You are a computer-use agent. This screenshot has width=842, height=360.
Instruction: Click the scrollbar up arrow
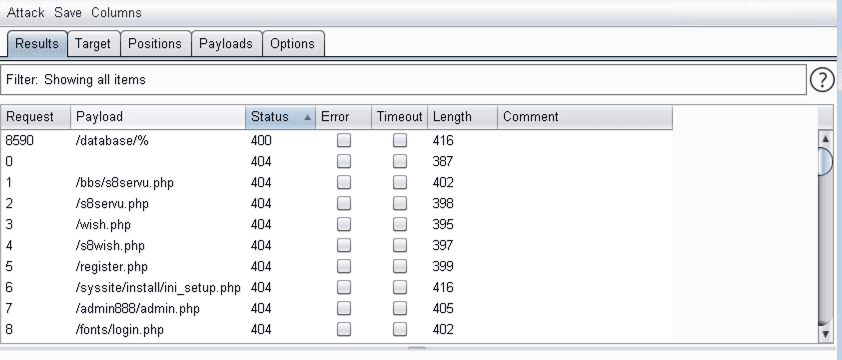(825, 139)
